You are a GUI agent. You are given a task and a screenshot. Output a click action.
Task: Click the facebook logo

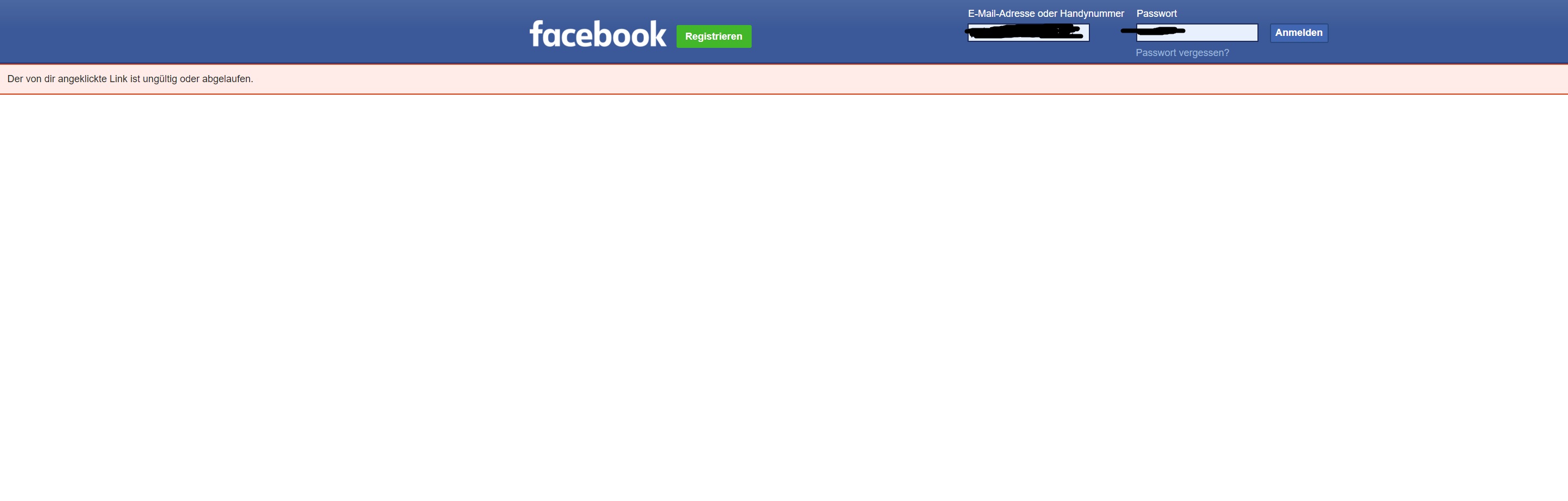tap(598, 34)
